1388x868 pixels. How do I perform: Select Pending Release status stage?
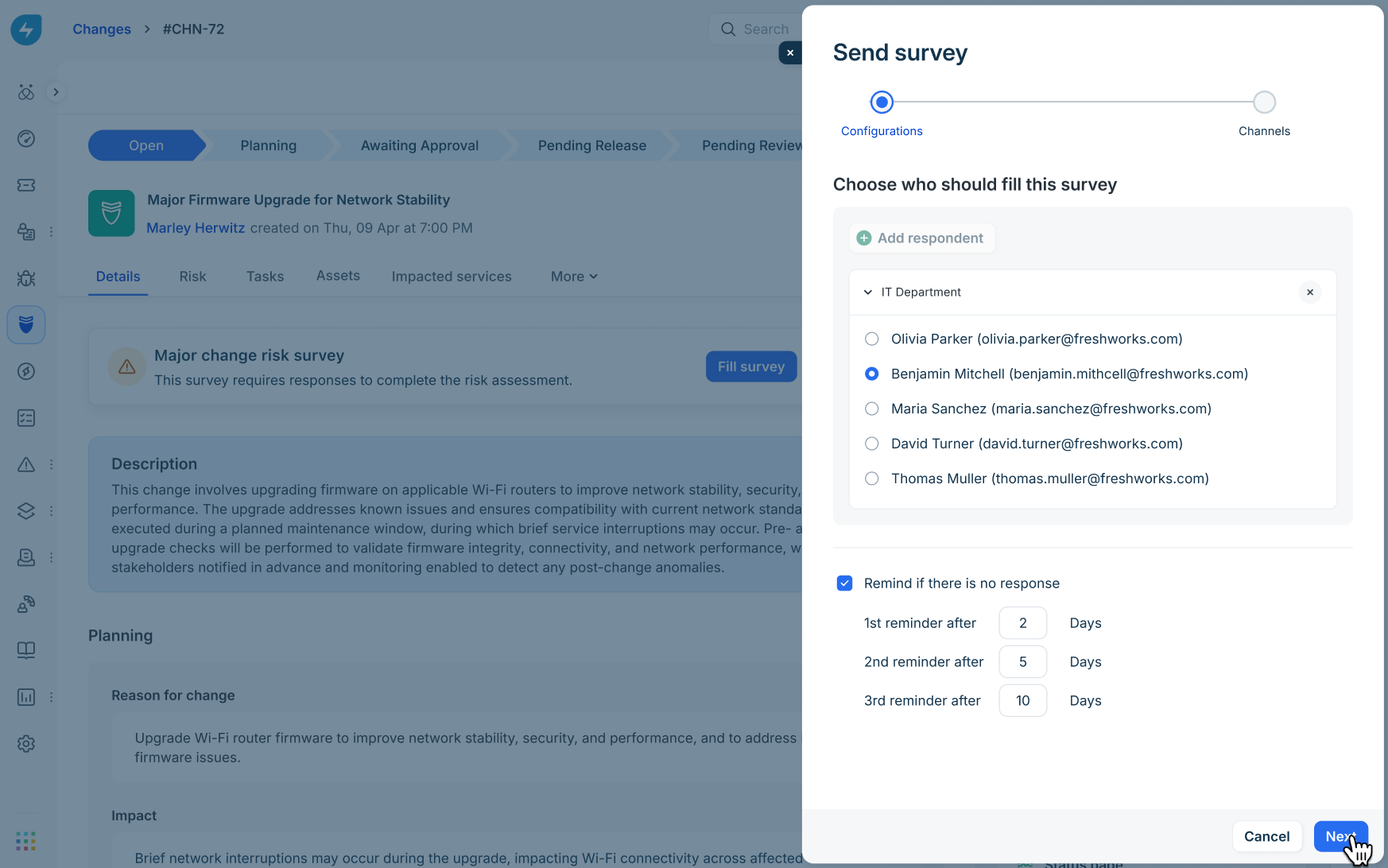(592, 145)
